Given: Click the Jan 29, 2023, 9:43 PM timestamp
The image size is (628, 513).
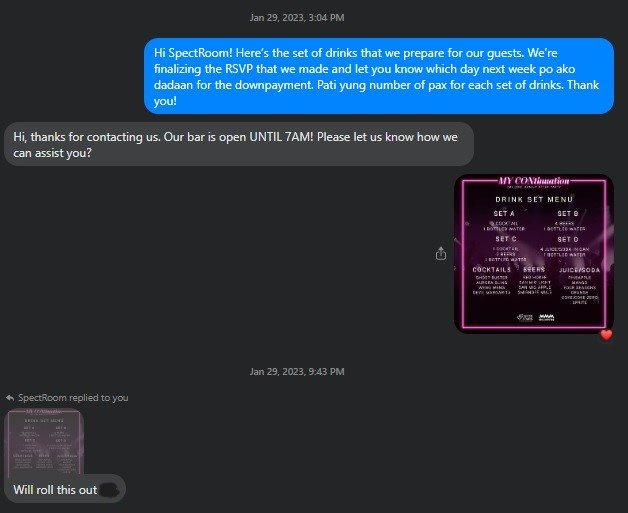Looking at the screenshot, I should pyautogui.click(x=297, y=372).
